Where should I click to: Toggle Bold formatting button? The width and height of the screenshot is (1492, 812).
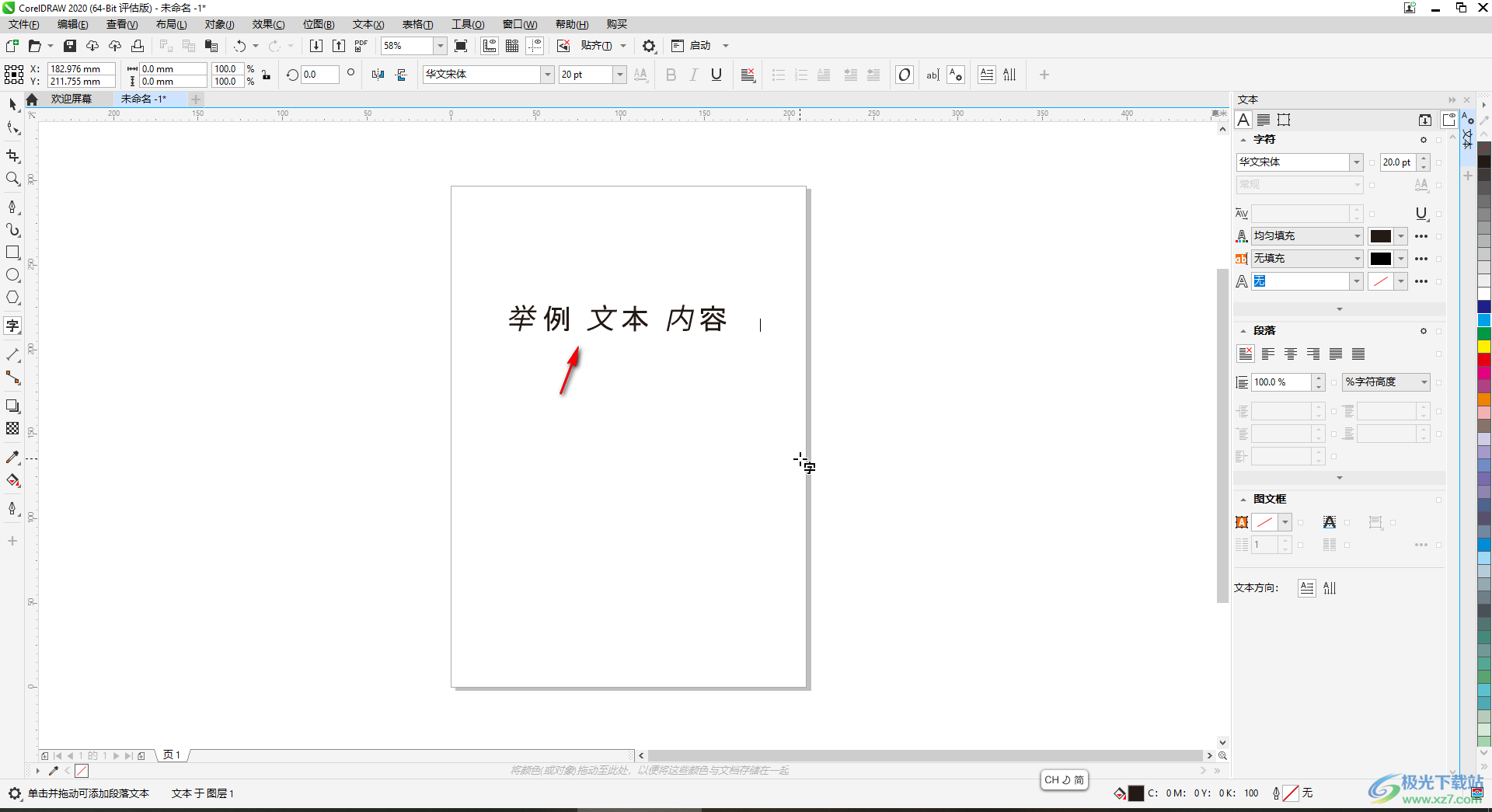671,75
